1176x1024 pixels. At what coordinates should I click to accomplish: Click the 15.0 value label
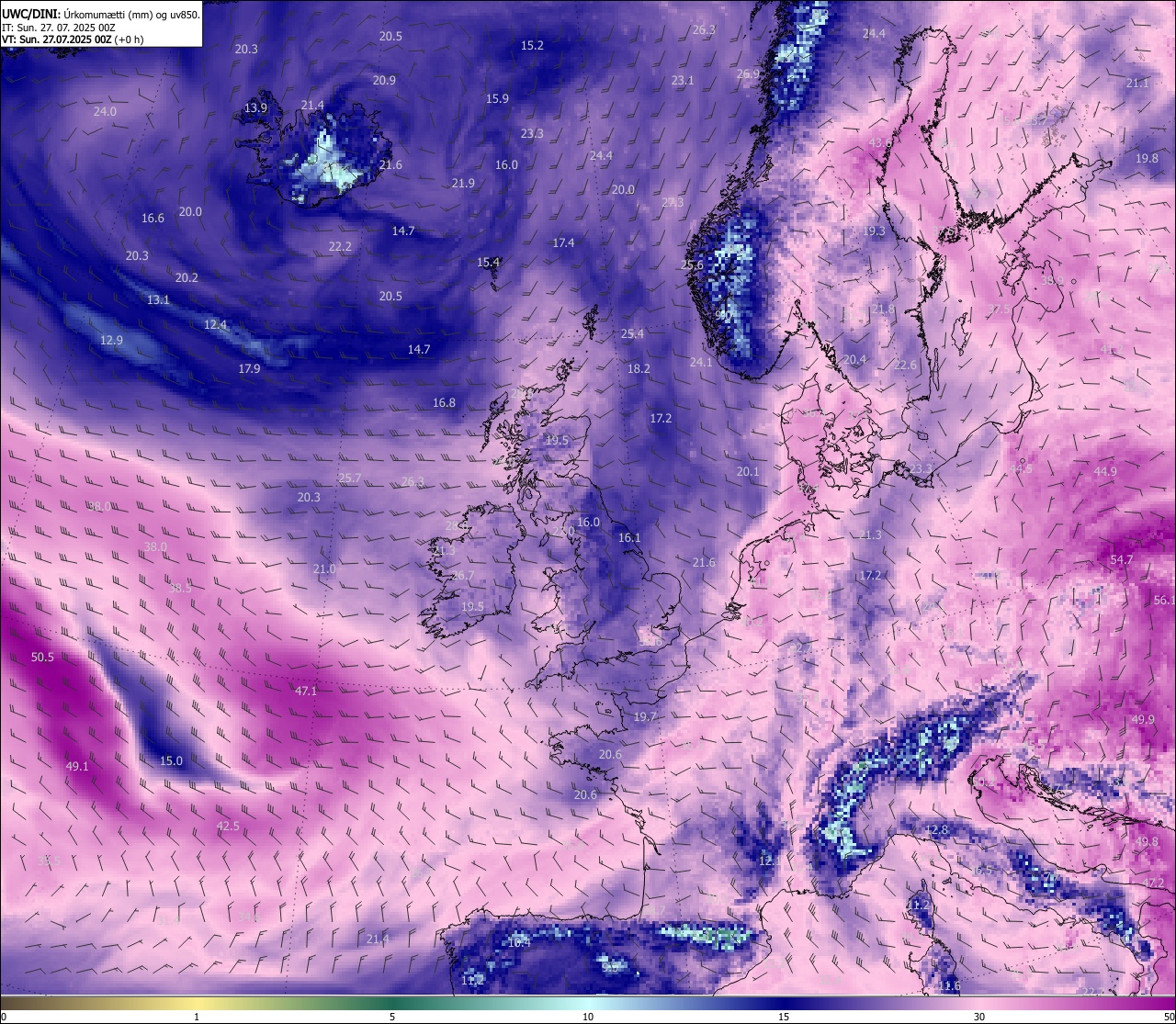tap(172, 760)
